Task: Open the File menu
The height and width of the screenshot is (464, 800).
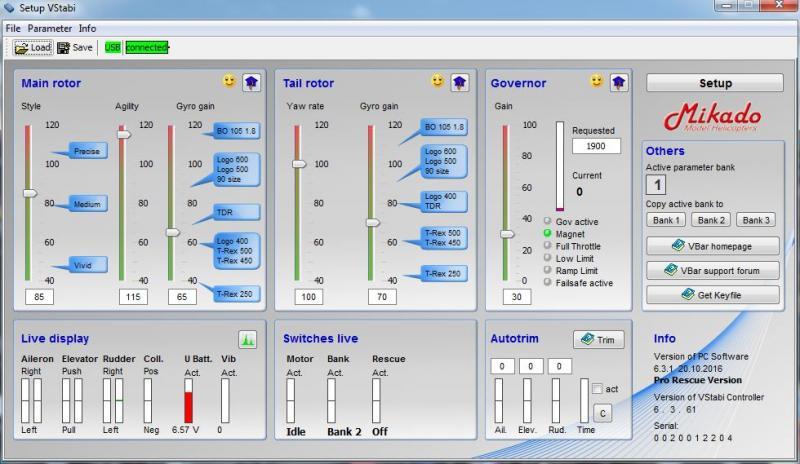Action: pos(13,28)
